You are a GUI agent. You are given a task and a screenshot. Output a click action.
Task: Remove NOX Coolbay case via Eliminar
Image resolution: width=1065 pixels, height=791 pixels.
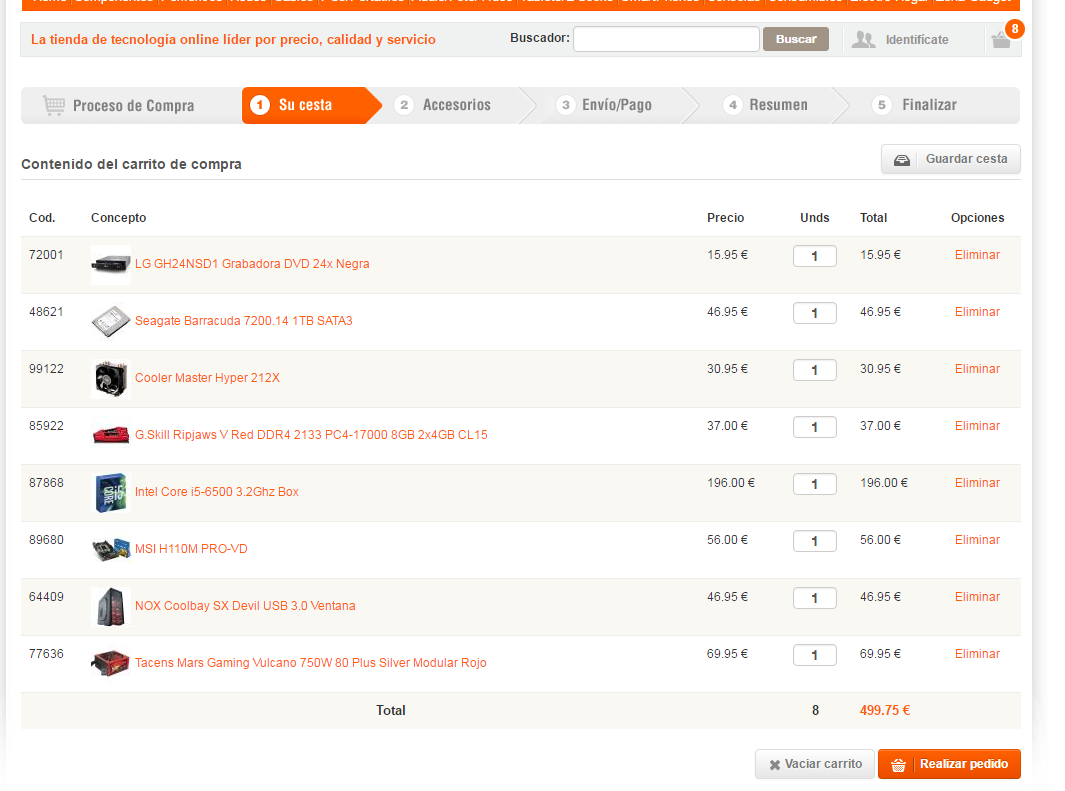click(x=977, y=597)
